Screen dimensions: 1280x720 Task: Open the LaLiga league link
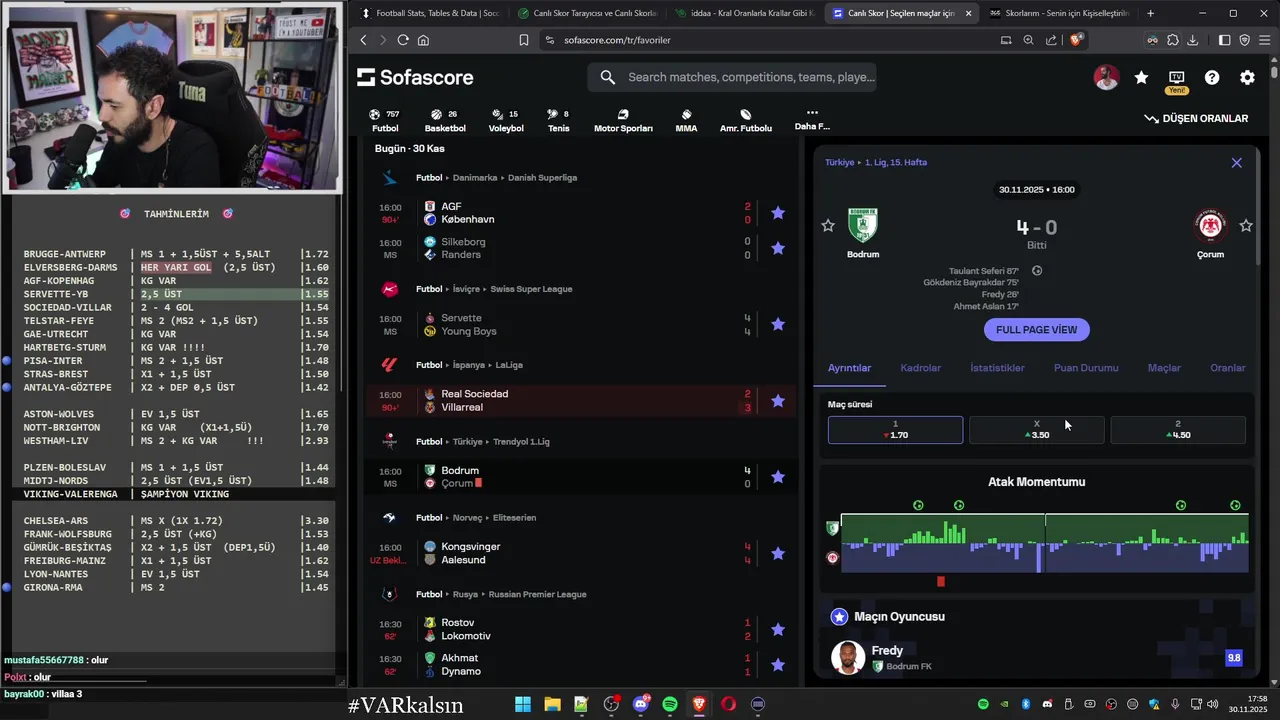click(x=509, y=365)
